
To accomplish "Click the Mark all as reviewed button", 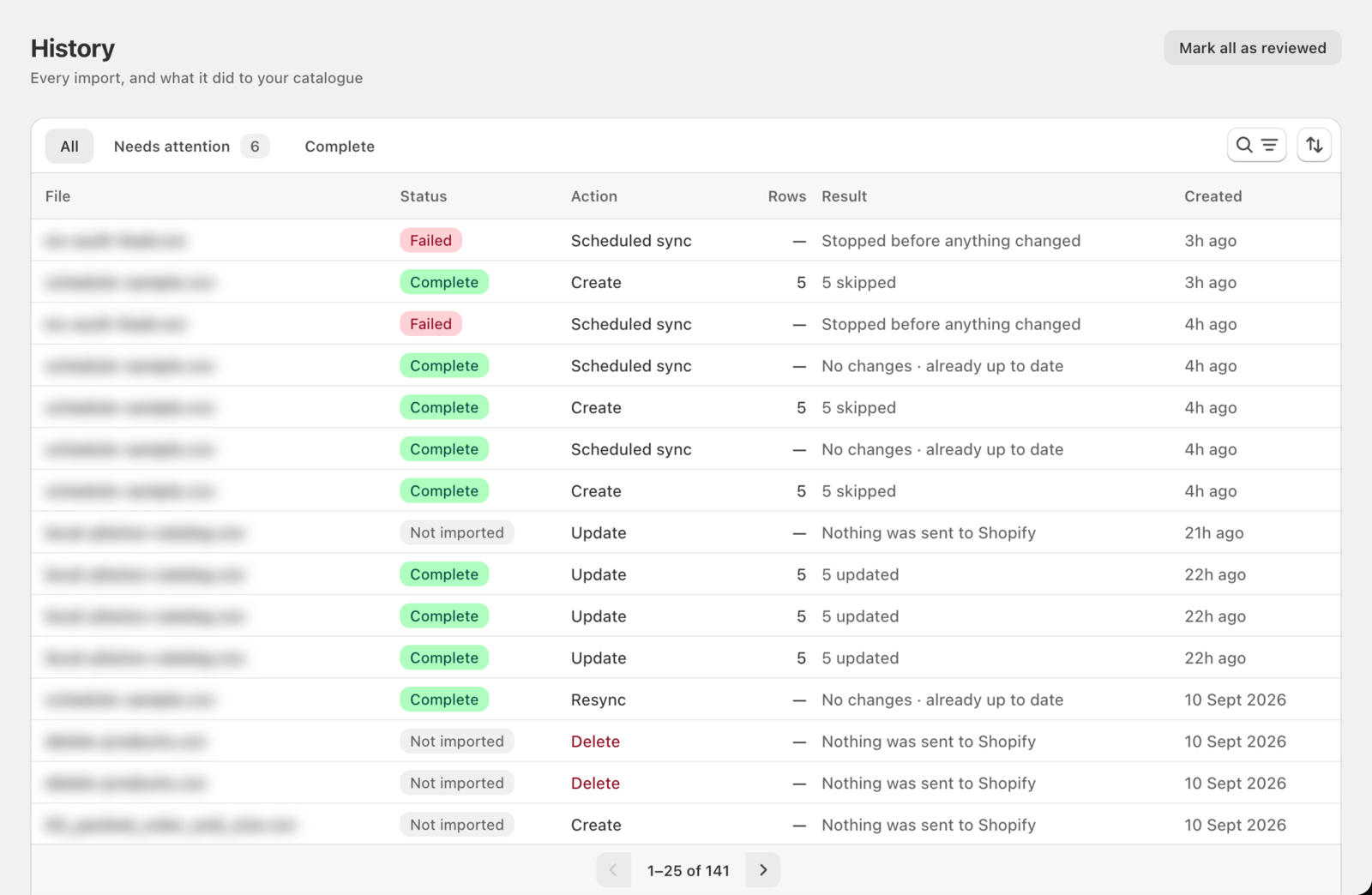I will click(1252, 48).
